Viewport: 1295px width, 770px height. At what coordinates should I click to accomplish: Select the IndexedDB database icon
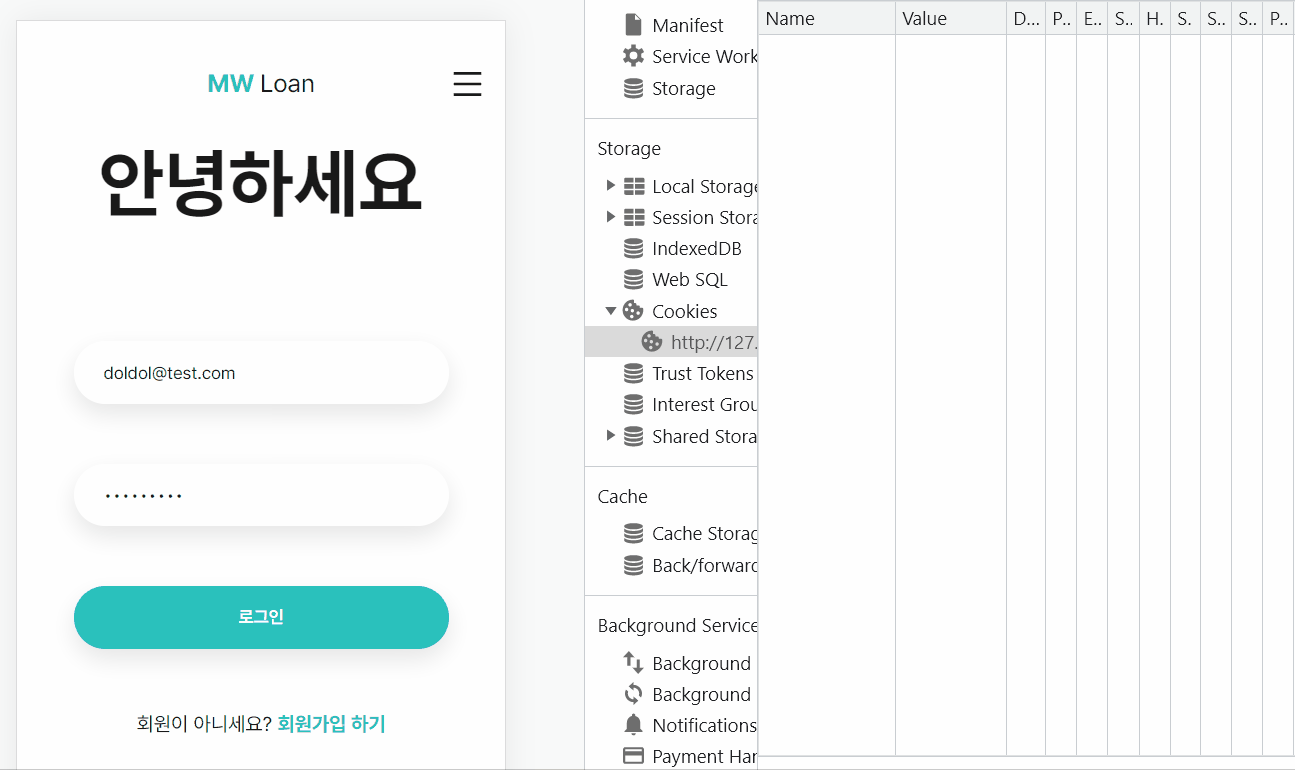coord(633,248)
